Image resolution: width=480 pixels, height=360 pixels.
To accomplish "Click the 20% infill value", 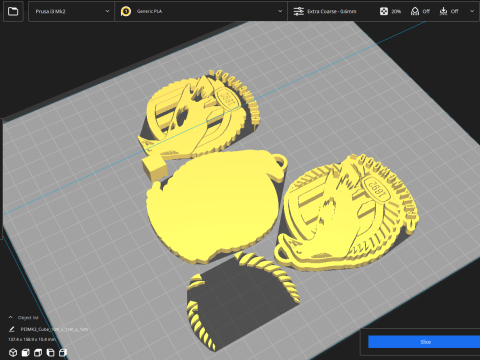I will tap(396, 11).
